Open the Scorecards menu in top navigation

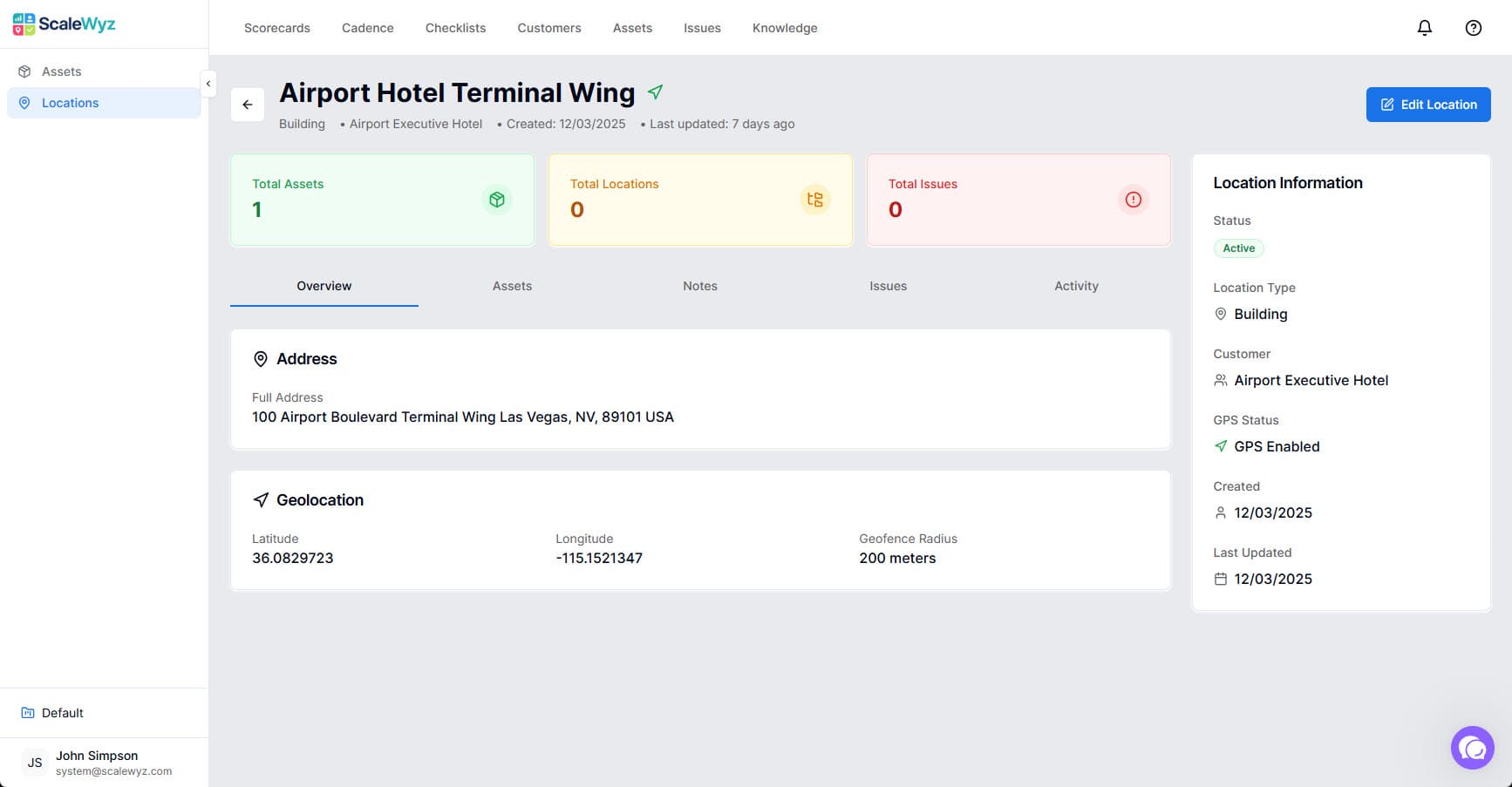point(277,28)
